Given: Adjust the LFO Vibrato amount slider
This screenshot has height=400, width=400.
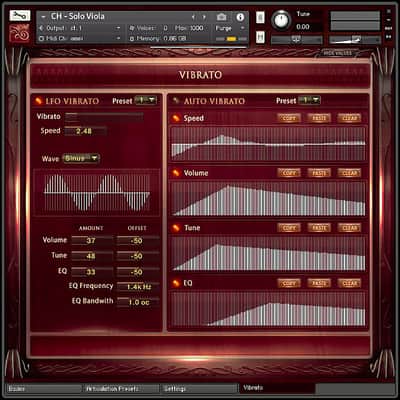Looking at the screenshot, I should tap(104, 116).
